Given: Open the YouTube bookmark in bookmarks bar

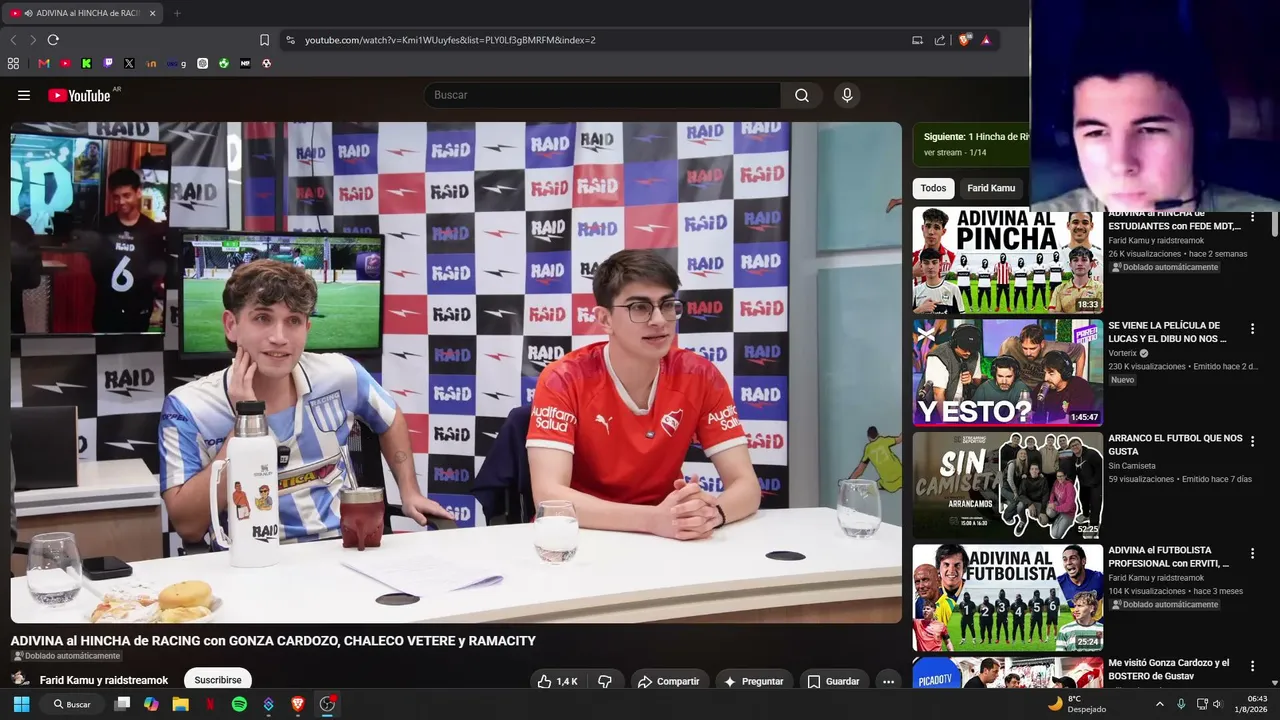Looking at the screenshot, I should click(65, 63).
